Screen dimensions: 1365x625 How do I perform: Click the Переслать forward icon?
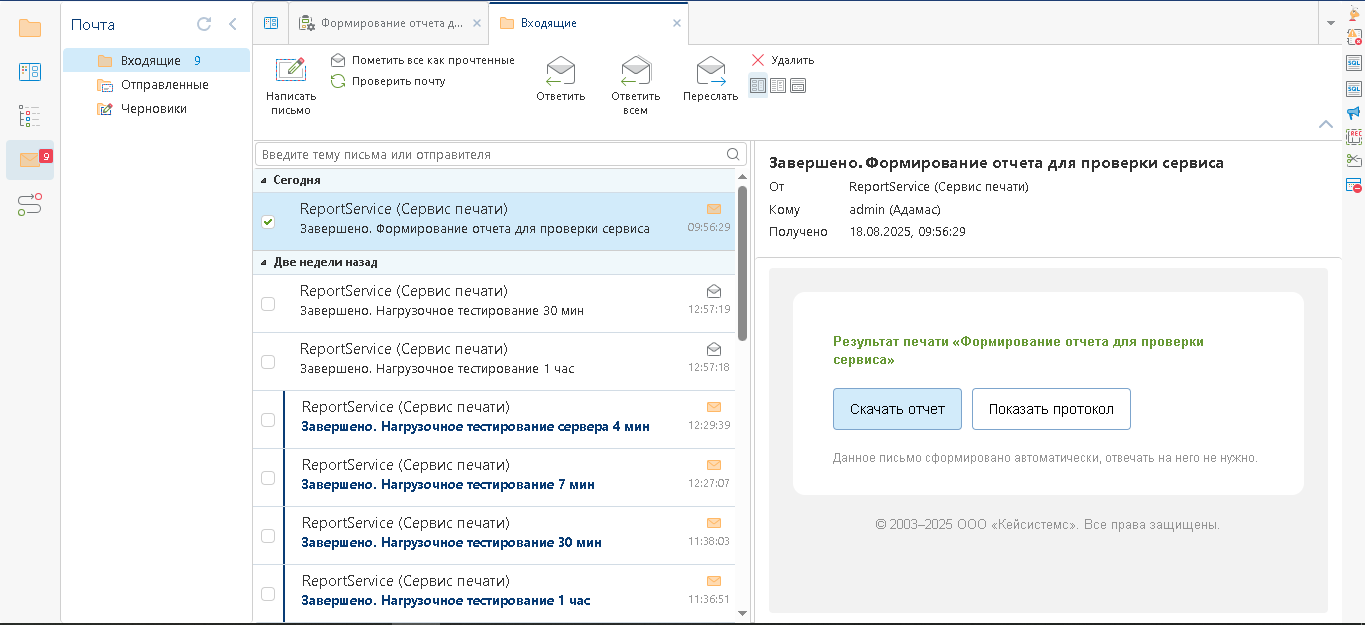[x=710, y=70]
